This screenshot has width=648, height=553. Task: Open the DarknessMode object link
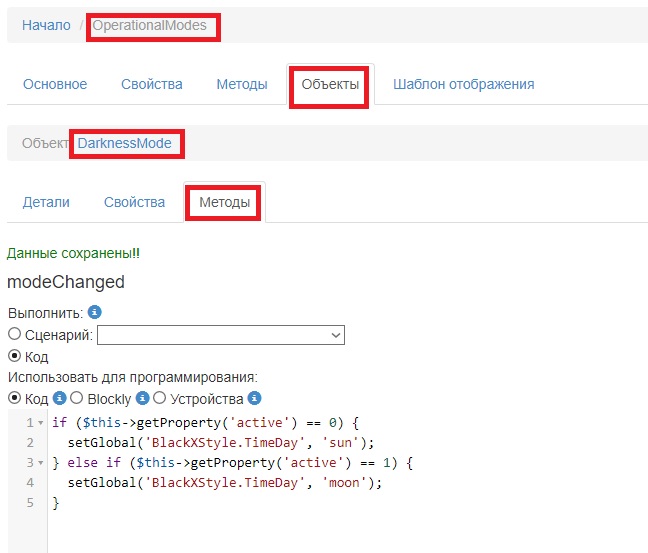pyautogui.click(x=125, y=144)
